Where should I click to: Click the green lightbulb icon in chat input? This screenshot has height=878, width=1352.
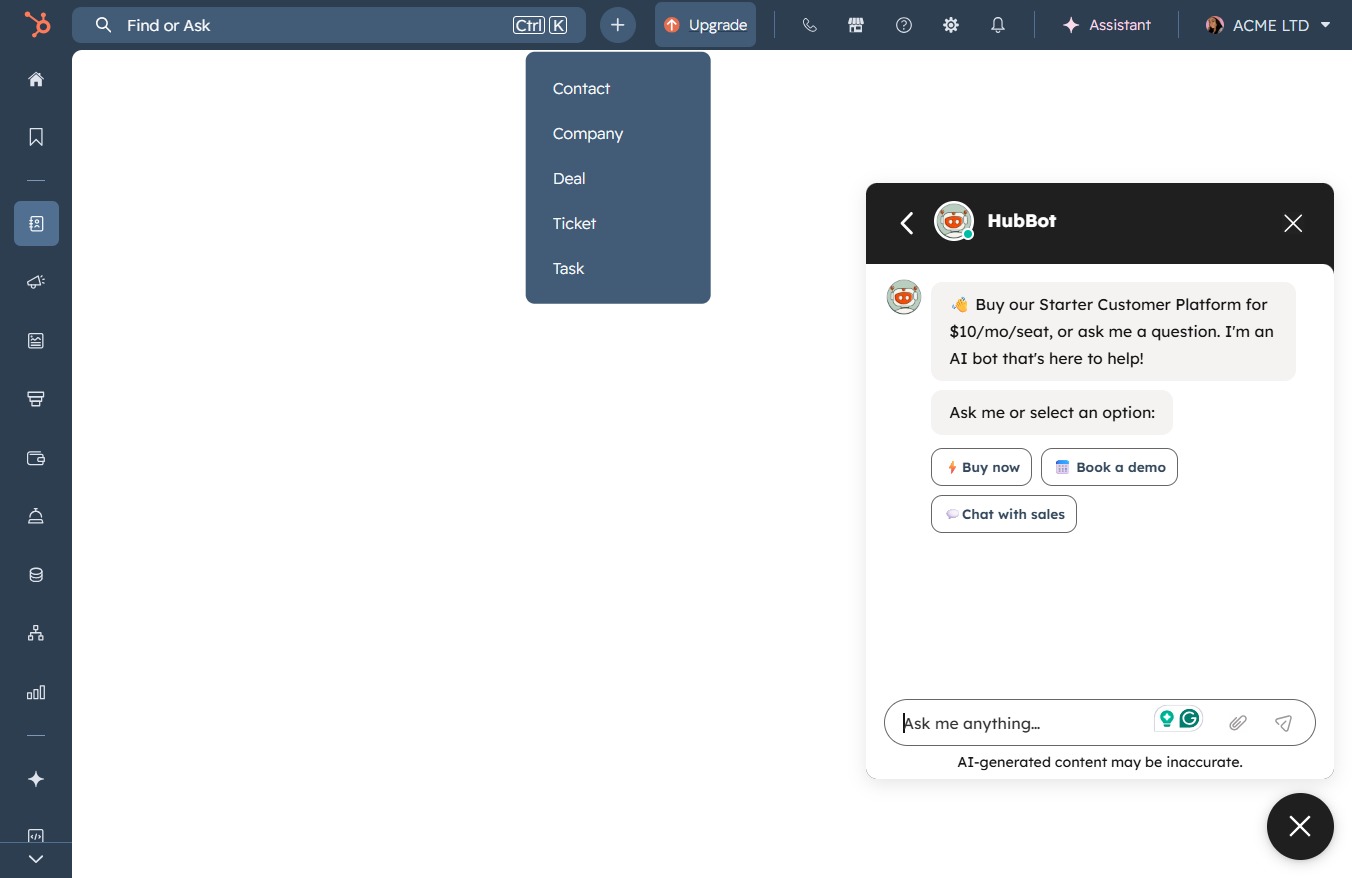pos(1166,718)
